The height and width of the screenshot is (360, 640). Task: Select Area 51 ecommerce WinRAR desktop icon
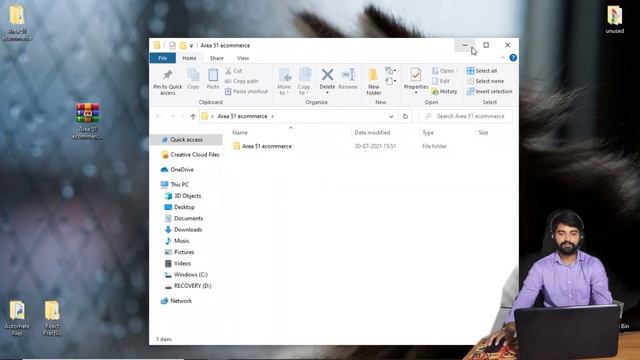[87, 121]
